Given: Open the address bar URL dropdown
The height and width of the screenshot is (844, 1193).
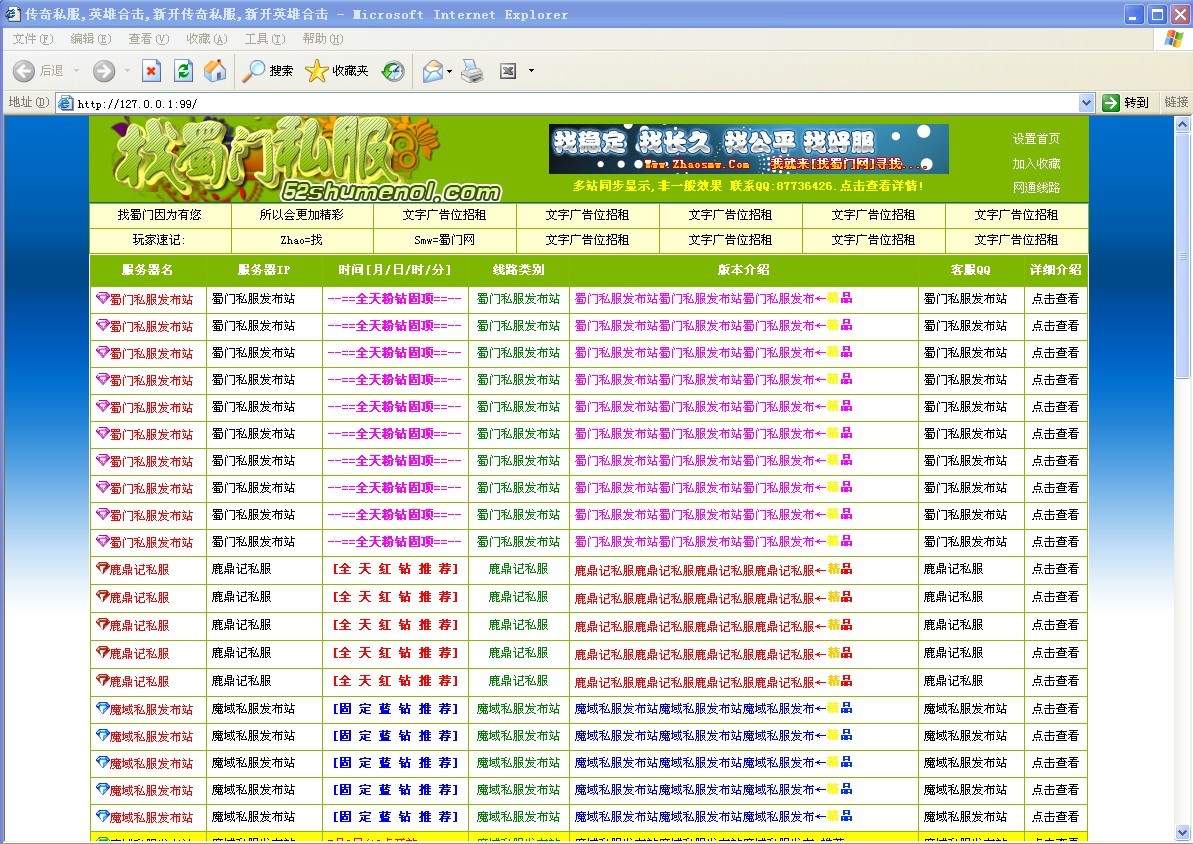Looking at the screenshot, I should (1086, 101).
